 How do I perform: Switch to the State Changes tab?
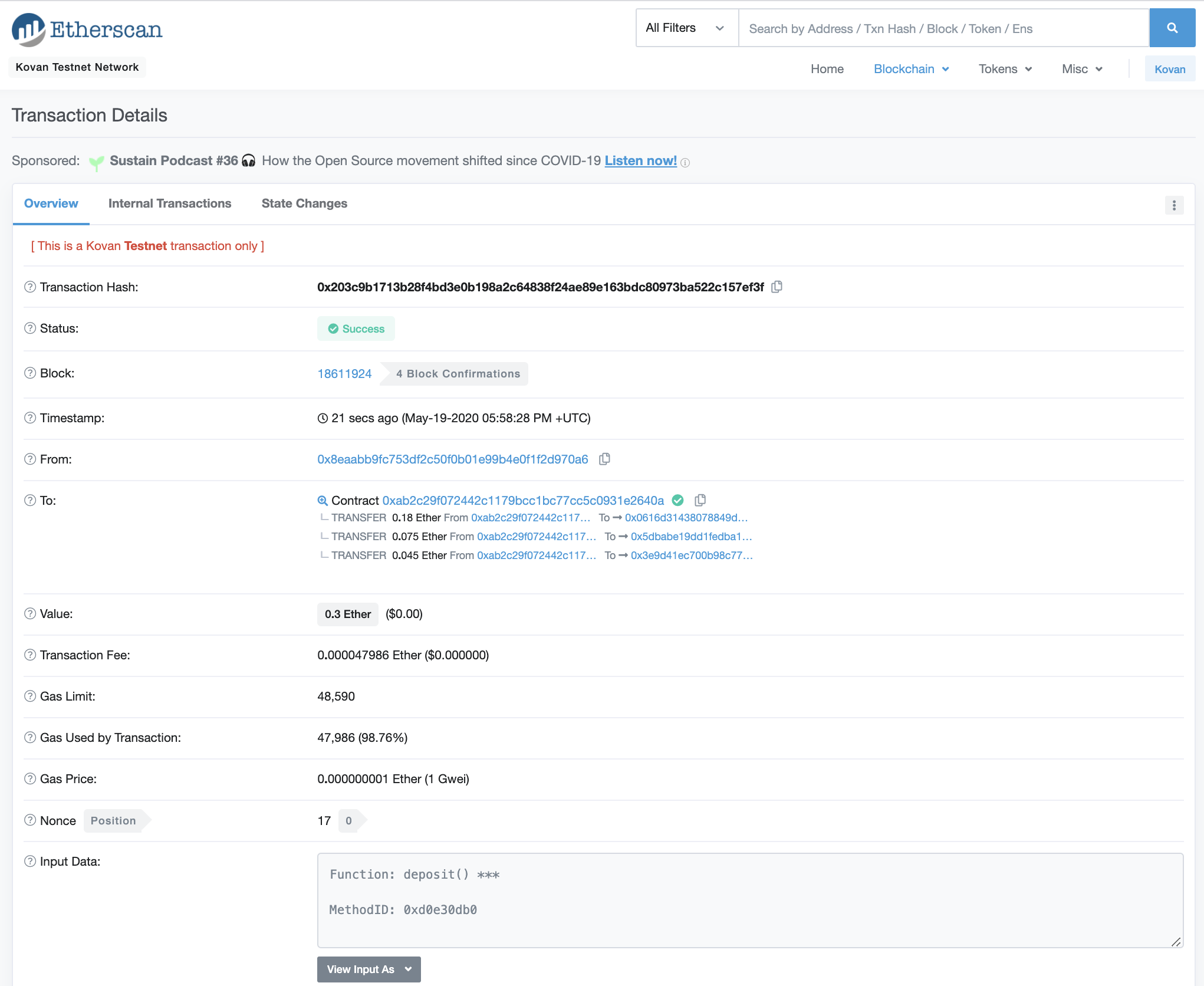tap(304, 203)
